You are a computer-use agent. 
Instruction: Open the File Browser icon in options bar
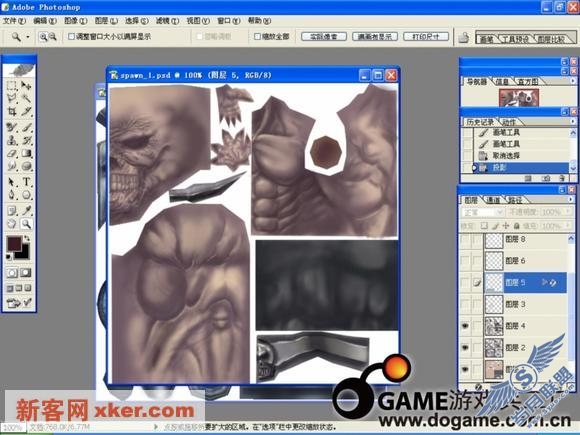point(464,37)
